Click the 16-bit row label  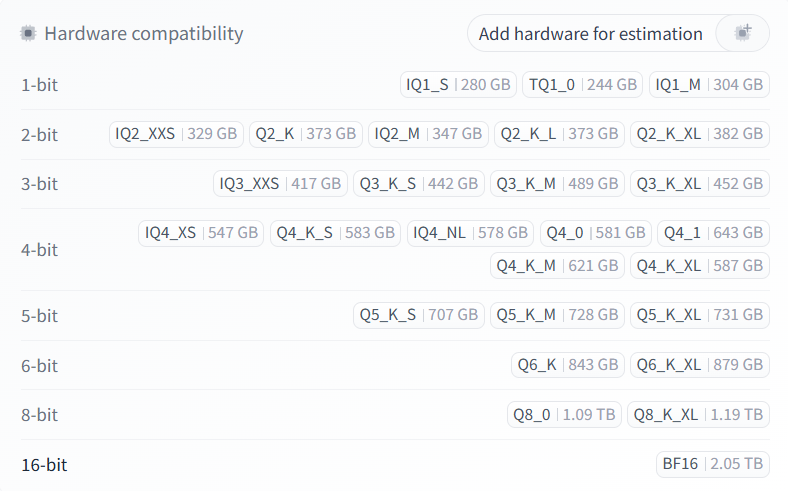point(44,464)
